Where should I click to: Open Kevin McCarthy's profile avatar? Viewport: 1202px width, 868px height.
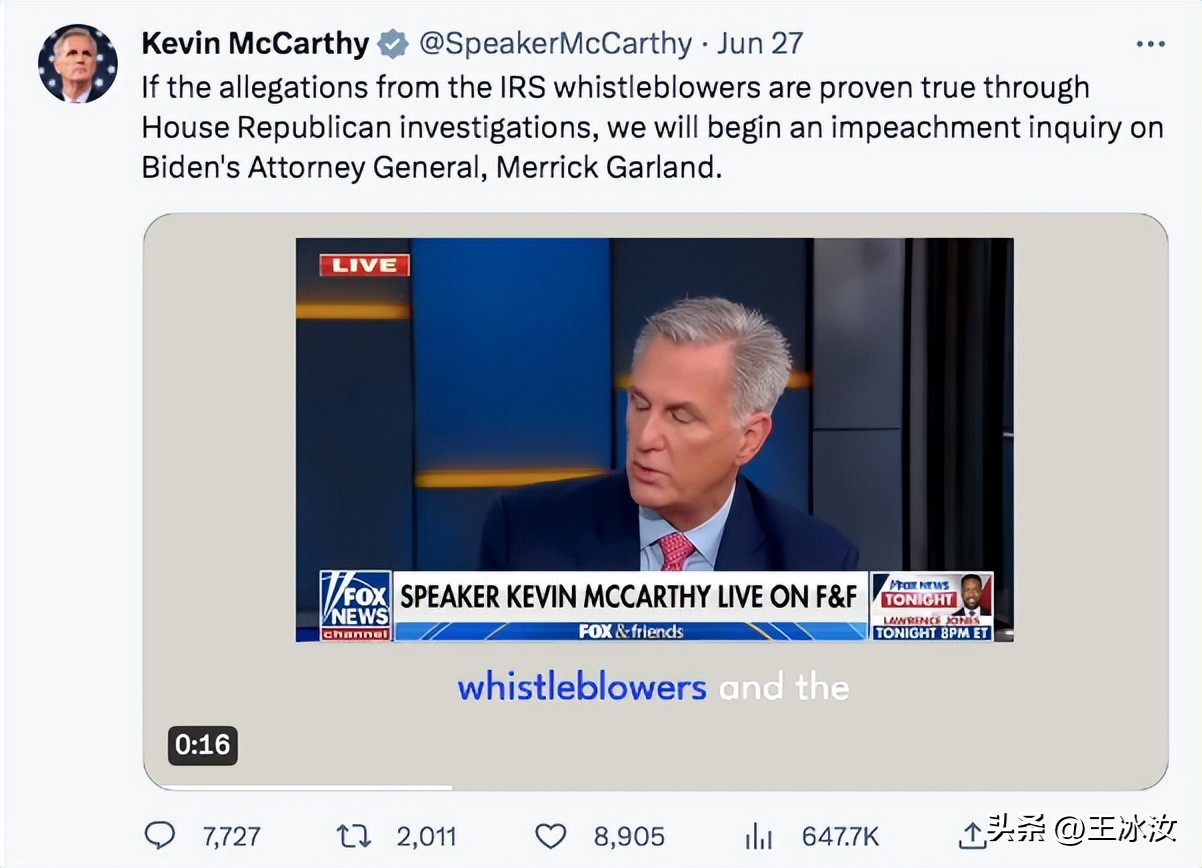click(x=77, y=64)
